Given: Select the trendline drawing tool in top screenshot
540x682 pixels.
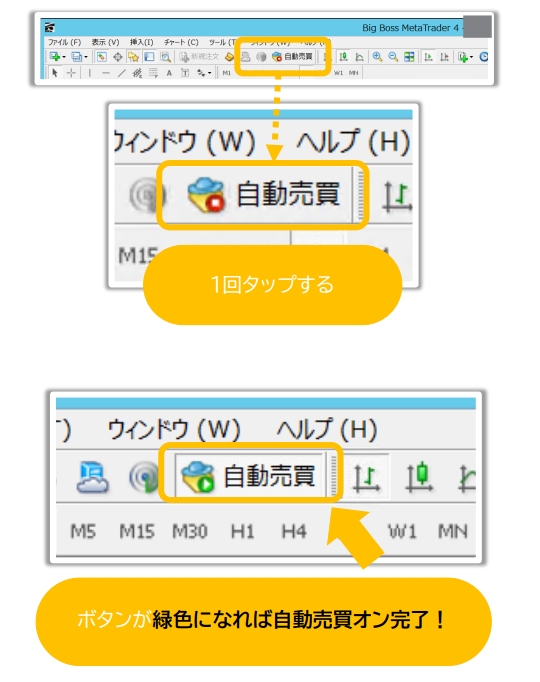Looking at the screenshot, I should pyautogui.click(x=122, y=73).
